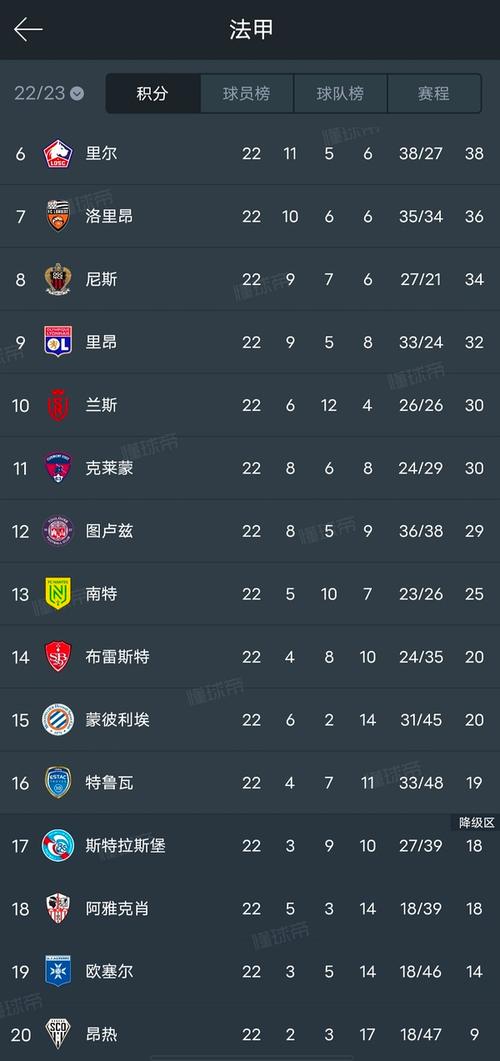Go back using the arrow icon
Image resolution: width=500 pixels, height=1061 pixels.
click(x=28, y=30)
